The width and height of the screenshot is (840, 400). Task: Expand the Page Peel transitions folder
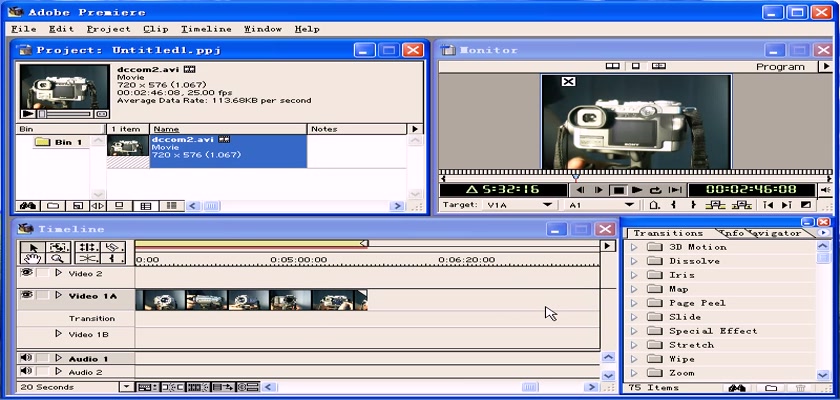(x=634, y=303)
